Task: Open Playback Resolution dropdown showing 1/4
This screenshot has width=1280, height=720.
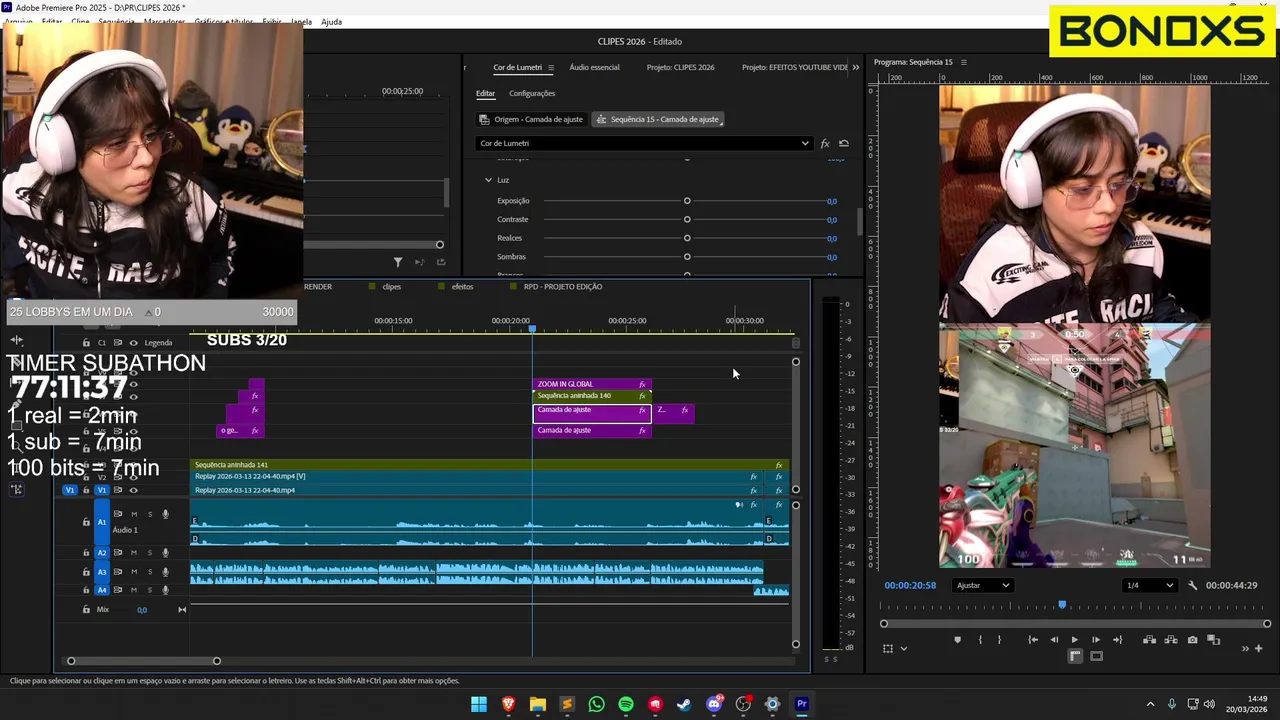Action: pyautogui.click(x=1148, y=585)
